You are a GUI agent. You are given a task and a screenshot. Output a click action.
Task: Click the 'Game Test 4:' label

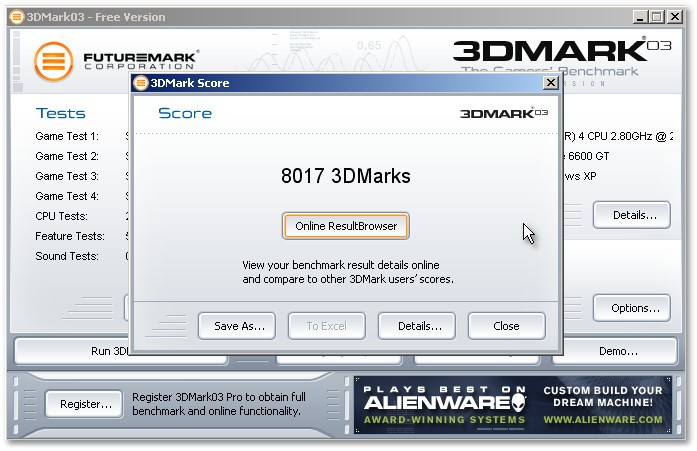click(67, 196)
